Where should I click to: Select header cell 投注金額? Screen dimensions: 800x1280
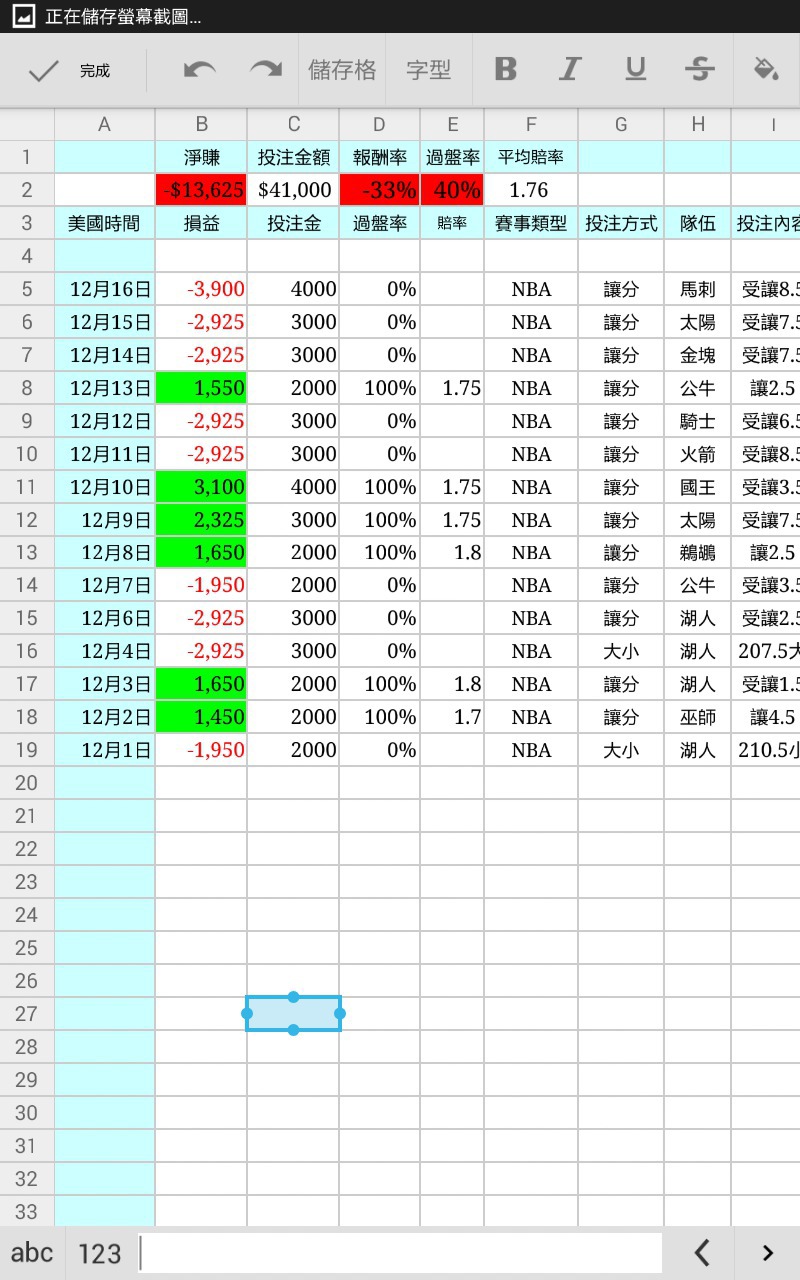pos(293,157)
